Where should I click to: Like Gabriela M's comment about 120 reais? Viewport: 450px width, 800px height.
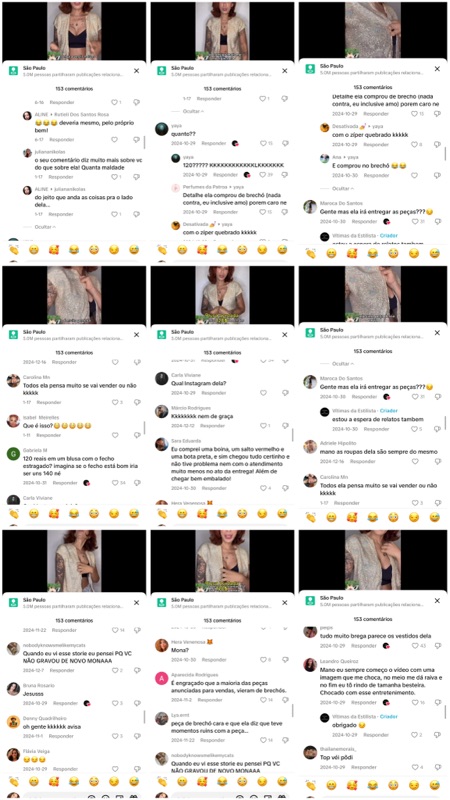click(115, 483)
